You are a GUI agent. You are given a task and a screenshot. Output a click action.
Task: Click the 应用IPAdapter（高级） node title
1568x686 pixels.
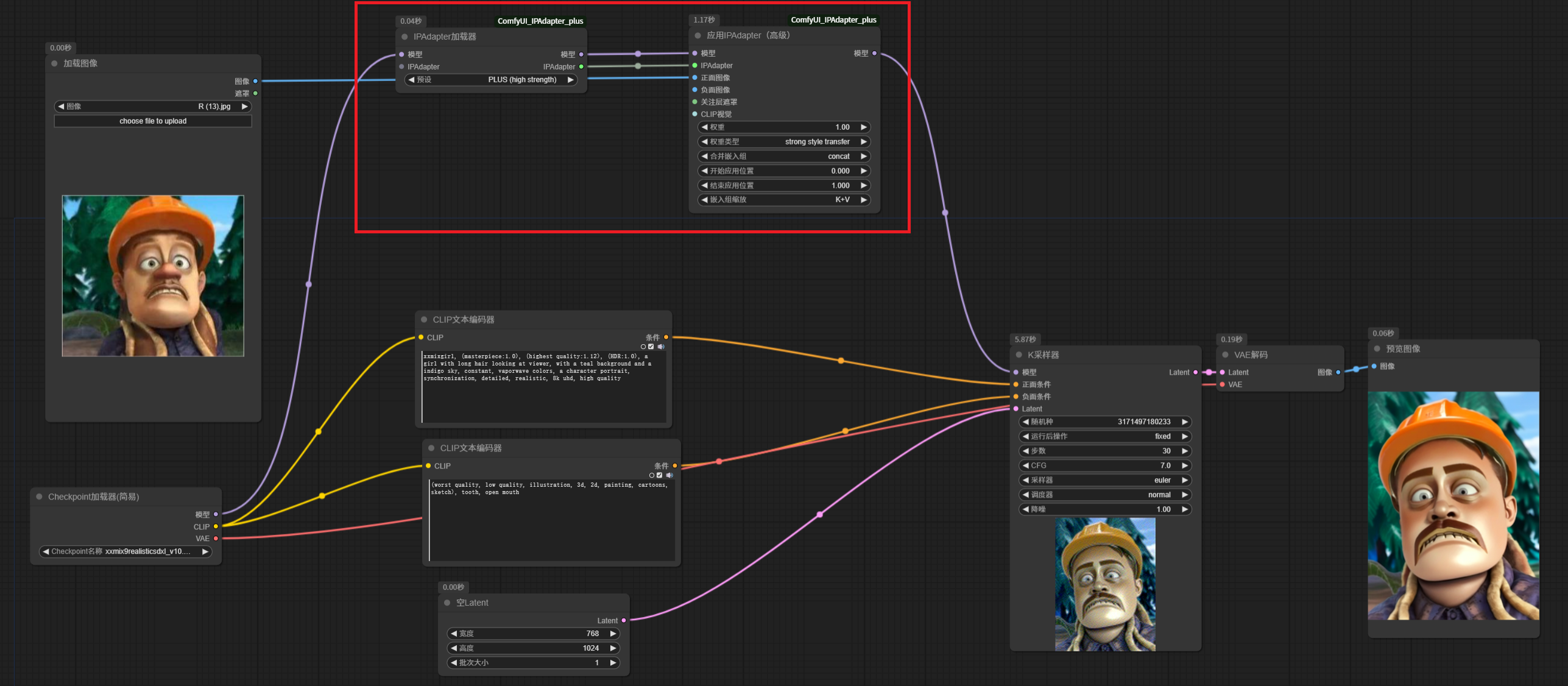pos(748,35)
